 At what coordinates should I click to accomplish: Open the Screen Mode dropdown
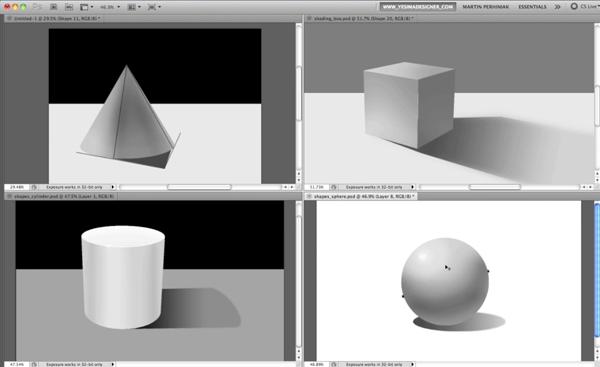tap(154, 7)
